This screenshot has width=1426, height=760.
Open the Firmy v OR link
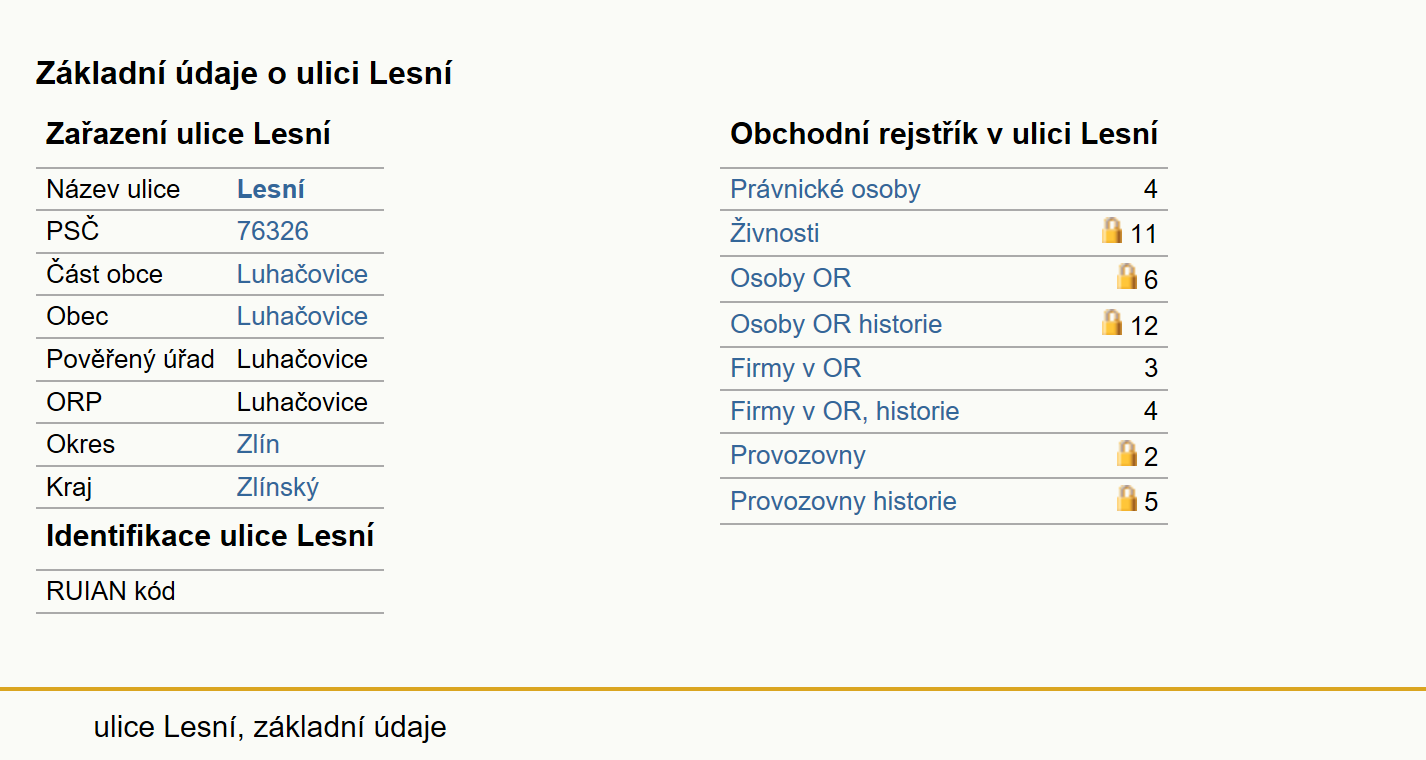(x=796, y=368)
